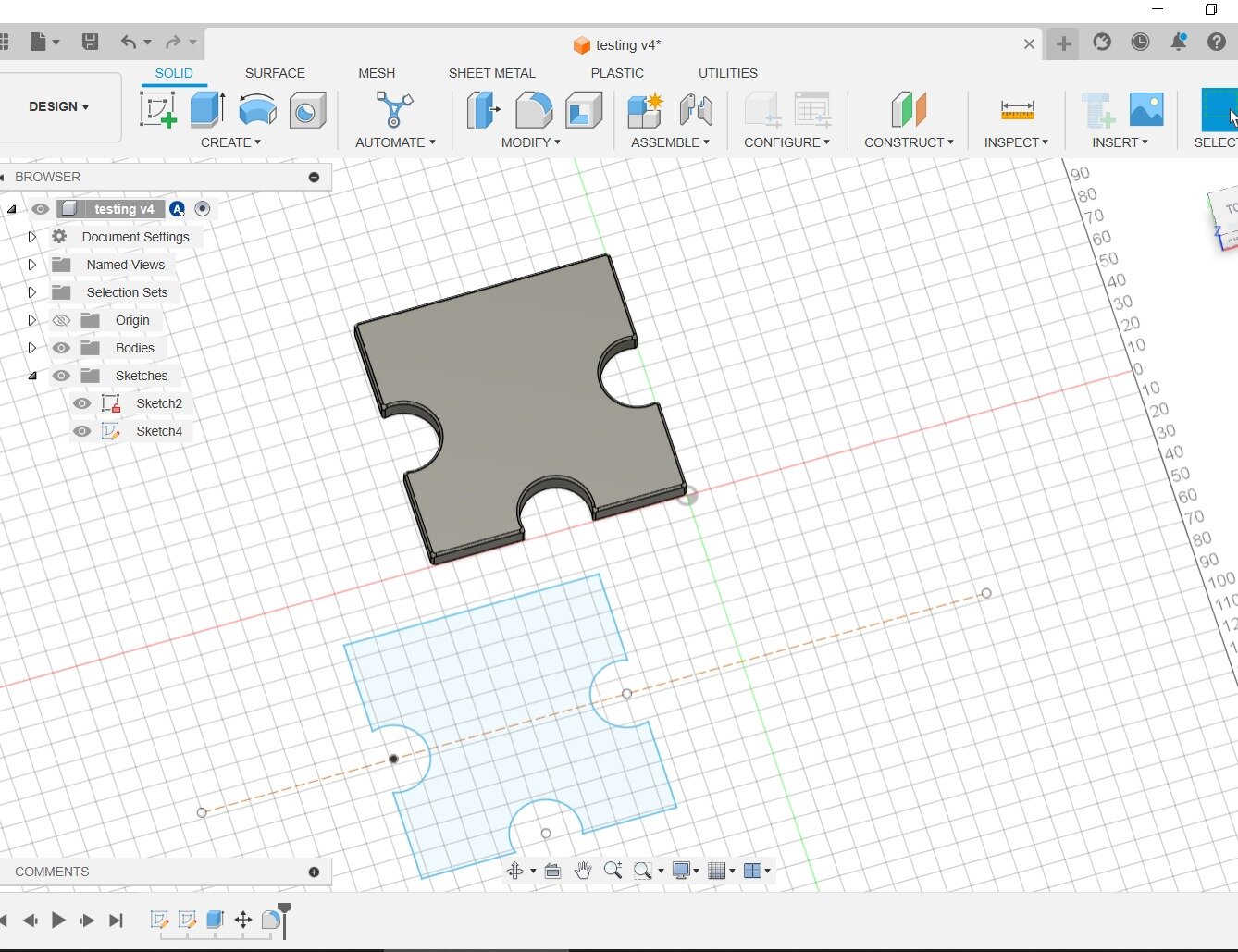
Task: Open a new design tab
Action: (x=1063, y=43)
